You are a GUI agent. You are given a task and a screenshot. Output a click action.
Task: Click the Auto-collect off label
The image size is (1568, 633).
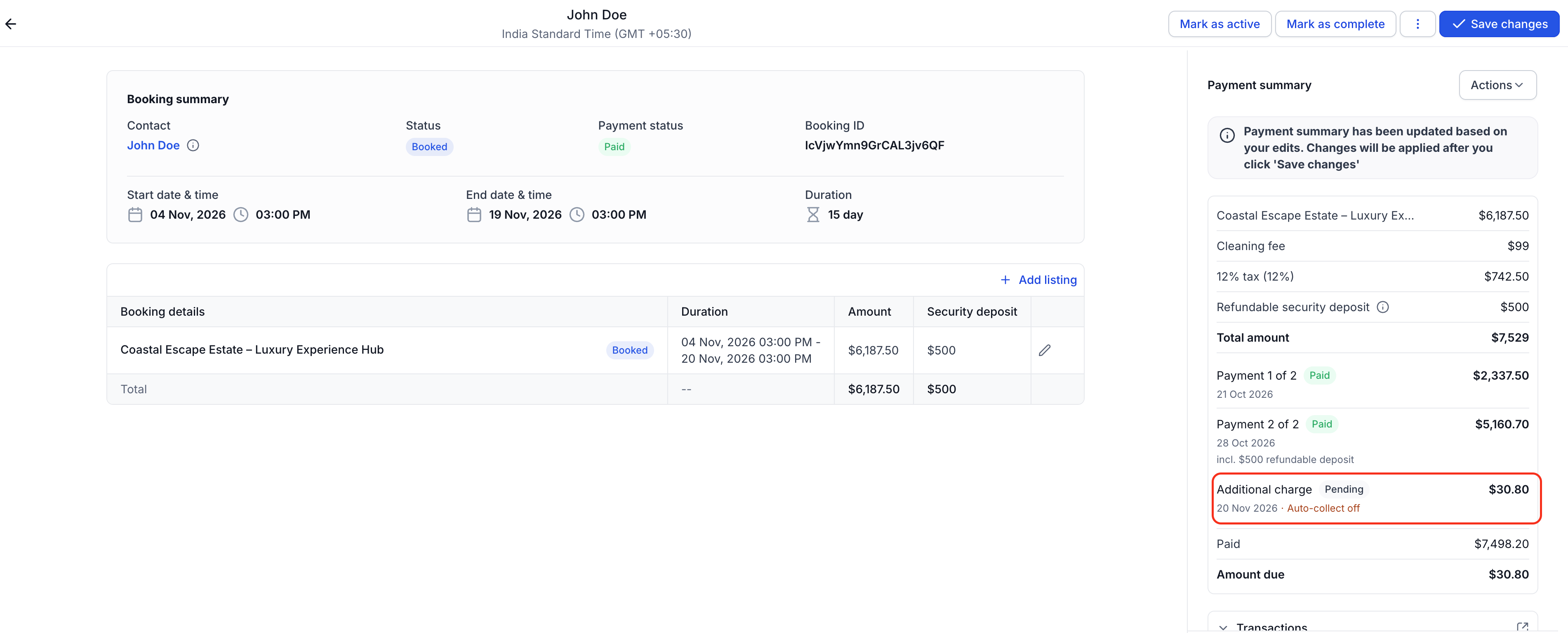(1323, 508)
